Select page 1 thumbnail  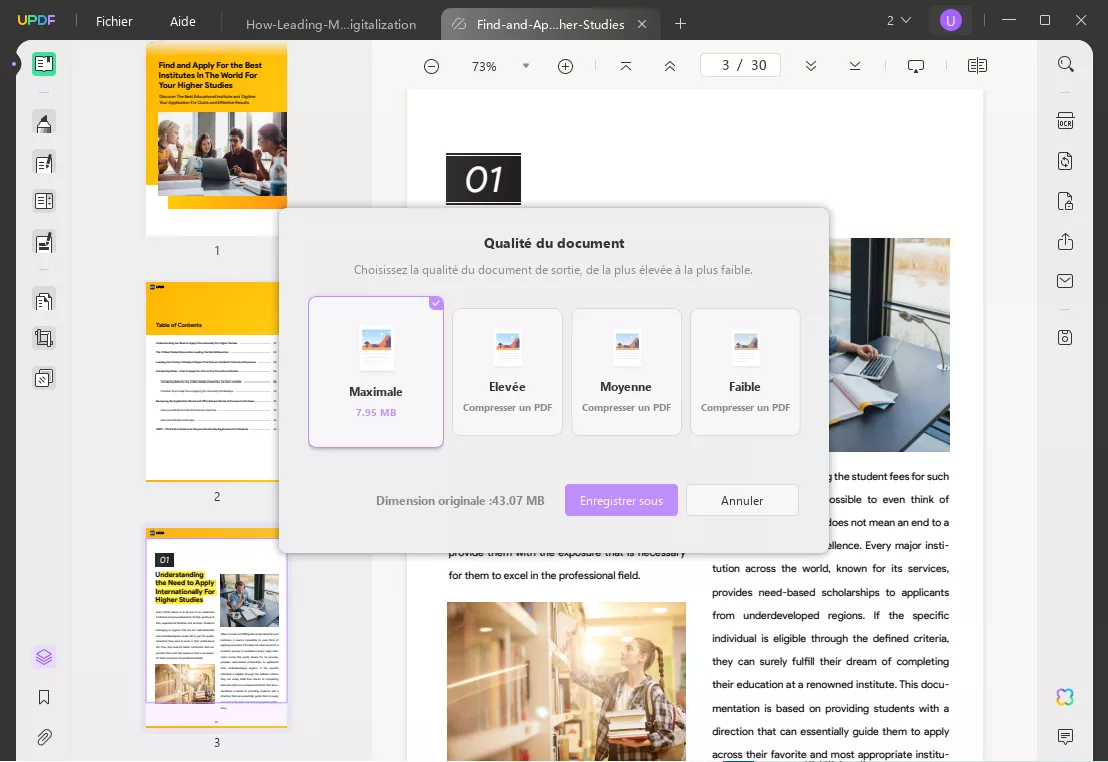coord(216,140)
